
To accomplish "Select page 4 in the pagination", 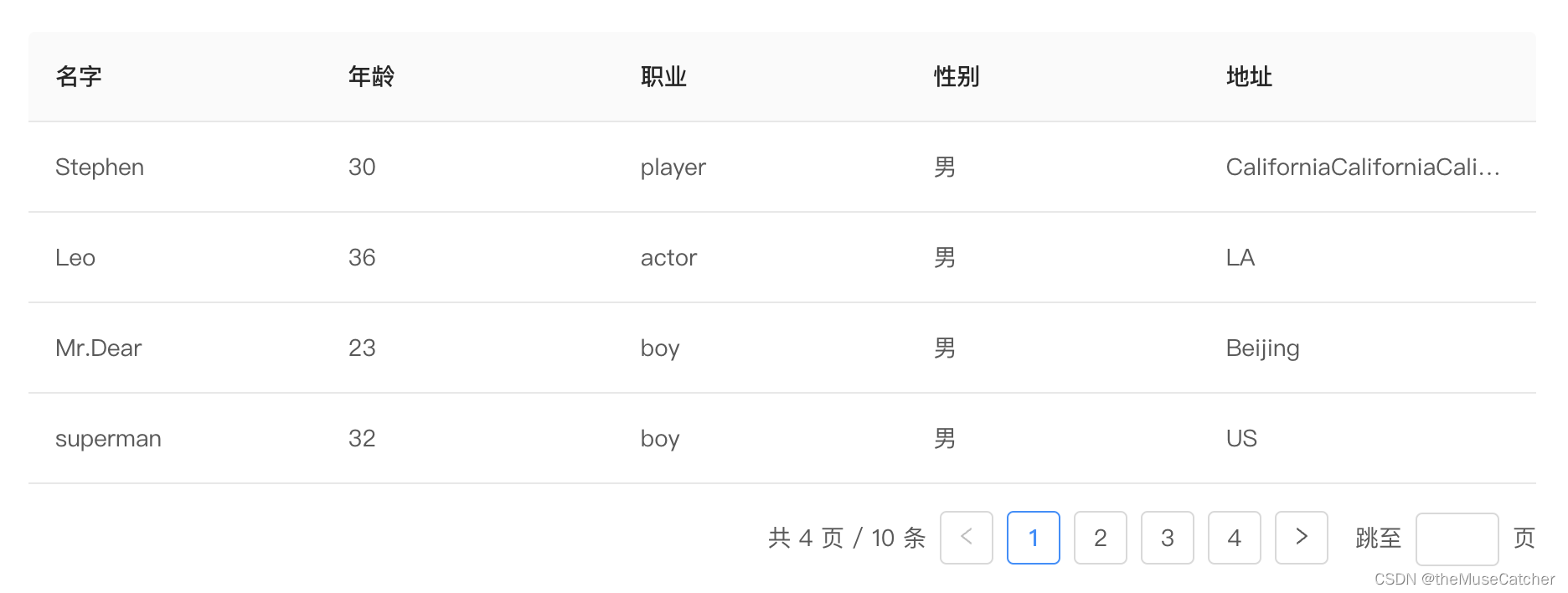I will (x=1234, y=538).
